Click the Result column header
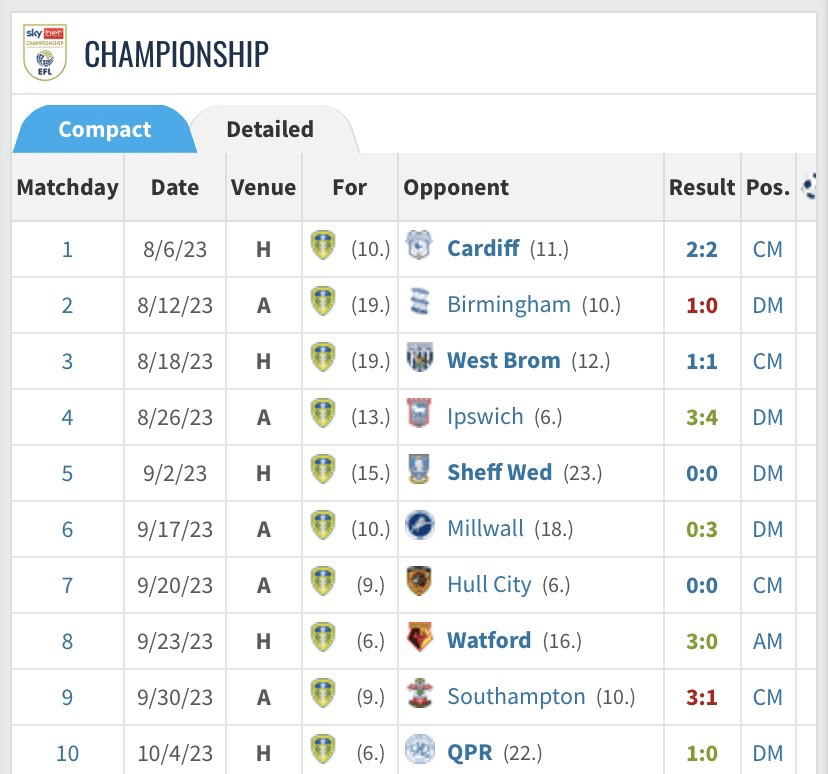Viewport: 828px width, 774px height. [x=702, y=187]
